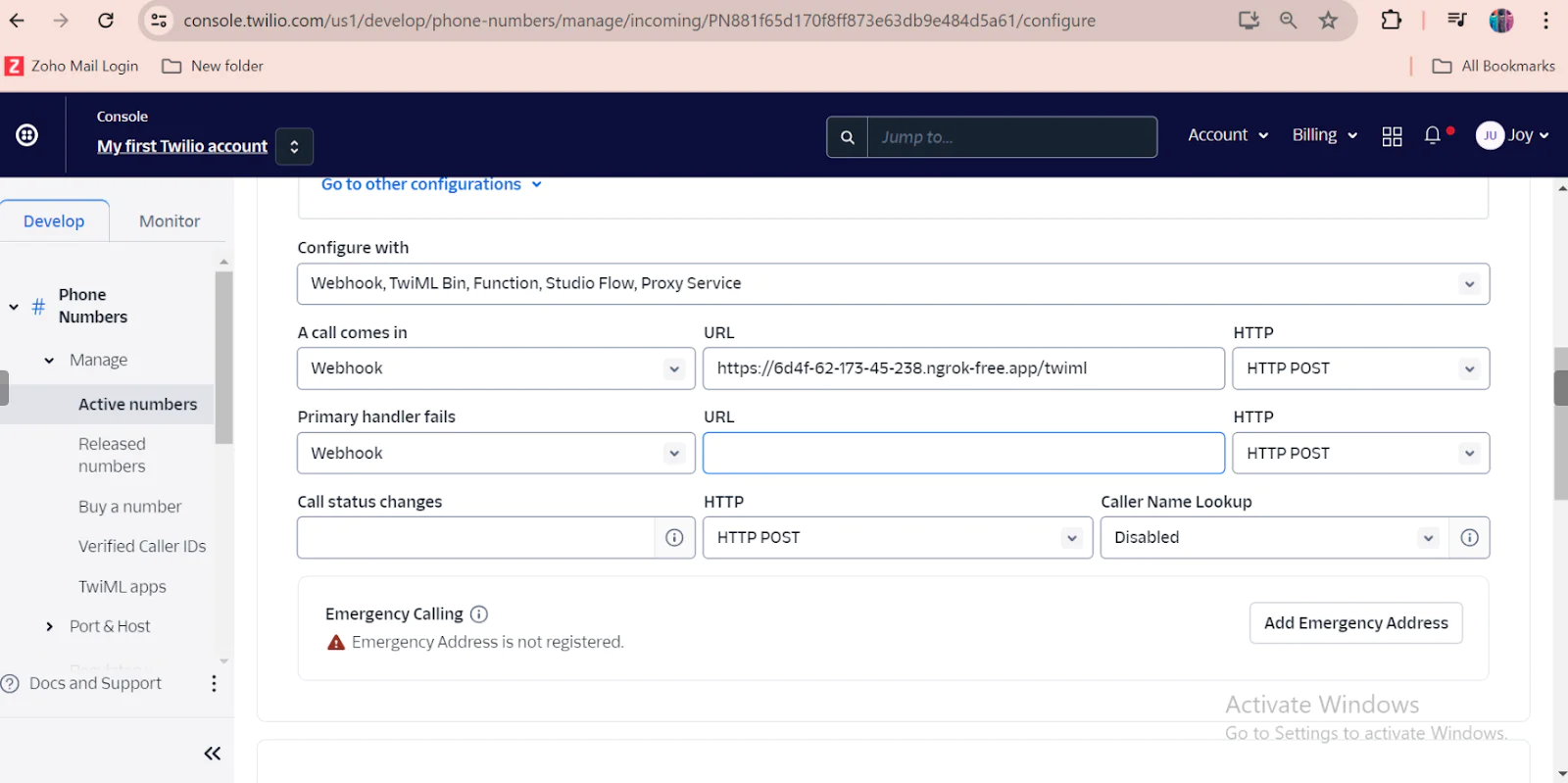Select Active numbers in sidebar
The height and width of the screenshot is (783, 1568).
pos(137,404)
